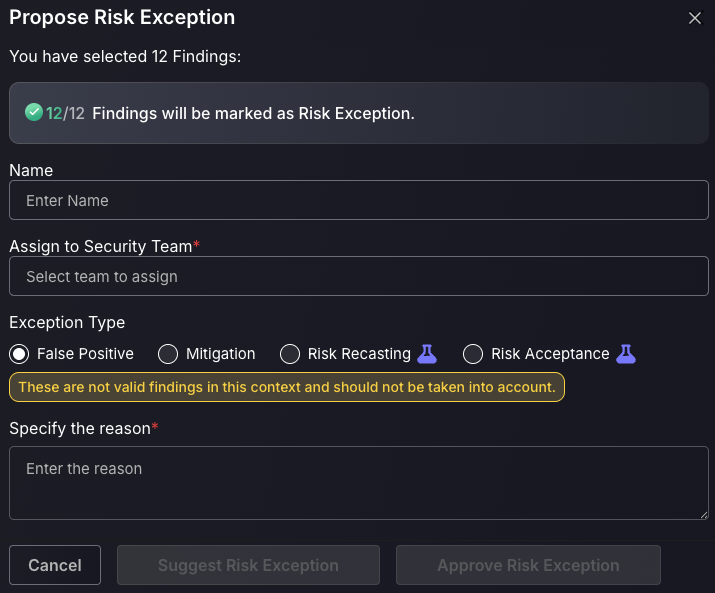Choose the Mitigation radio option
The image size is (715, 593).
168,354
